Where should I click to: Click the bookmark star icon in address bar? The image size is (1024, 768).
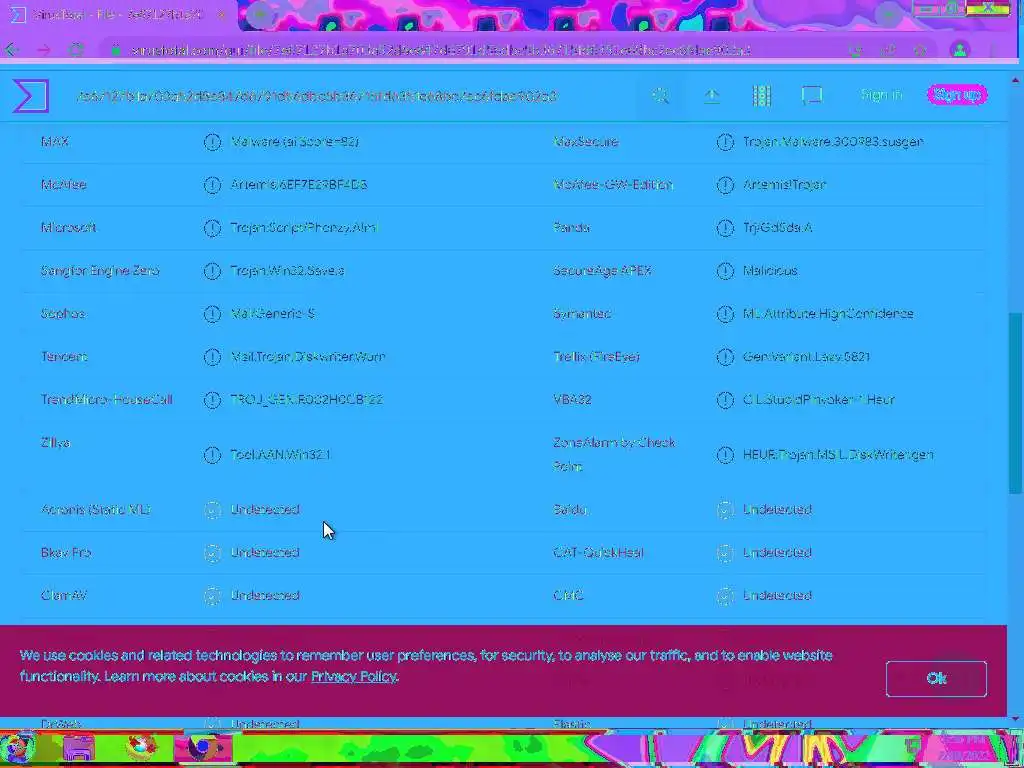click(920, 50)
